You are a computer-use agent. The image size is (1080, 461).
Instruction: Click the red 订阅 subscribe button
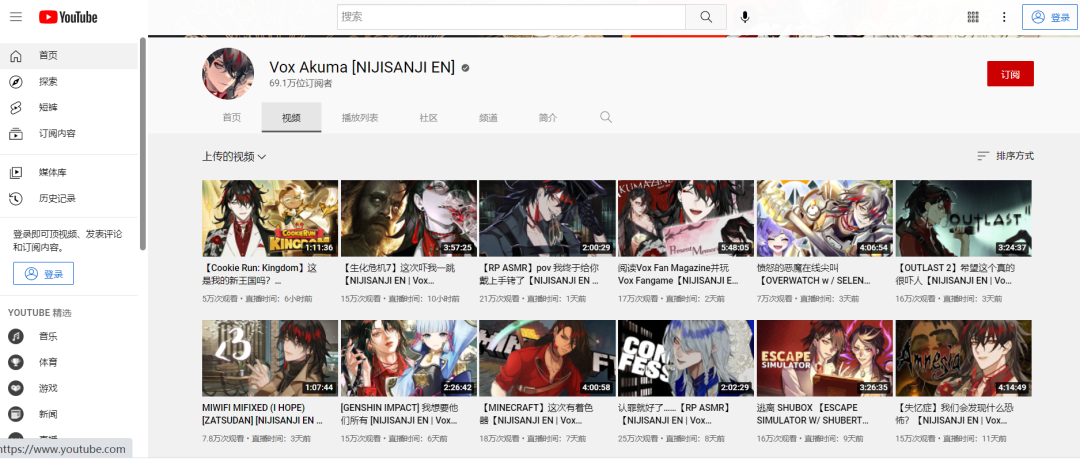pyautogui.click(x=1009, y=74)
